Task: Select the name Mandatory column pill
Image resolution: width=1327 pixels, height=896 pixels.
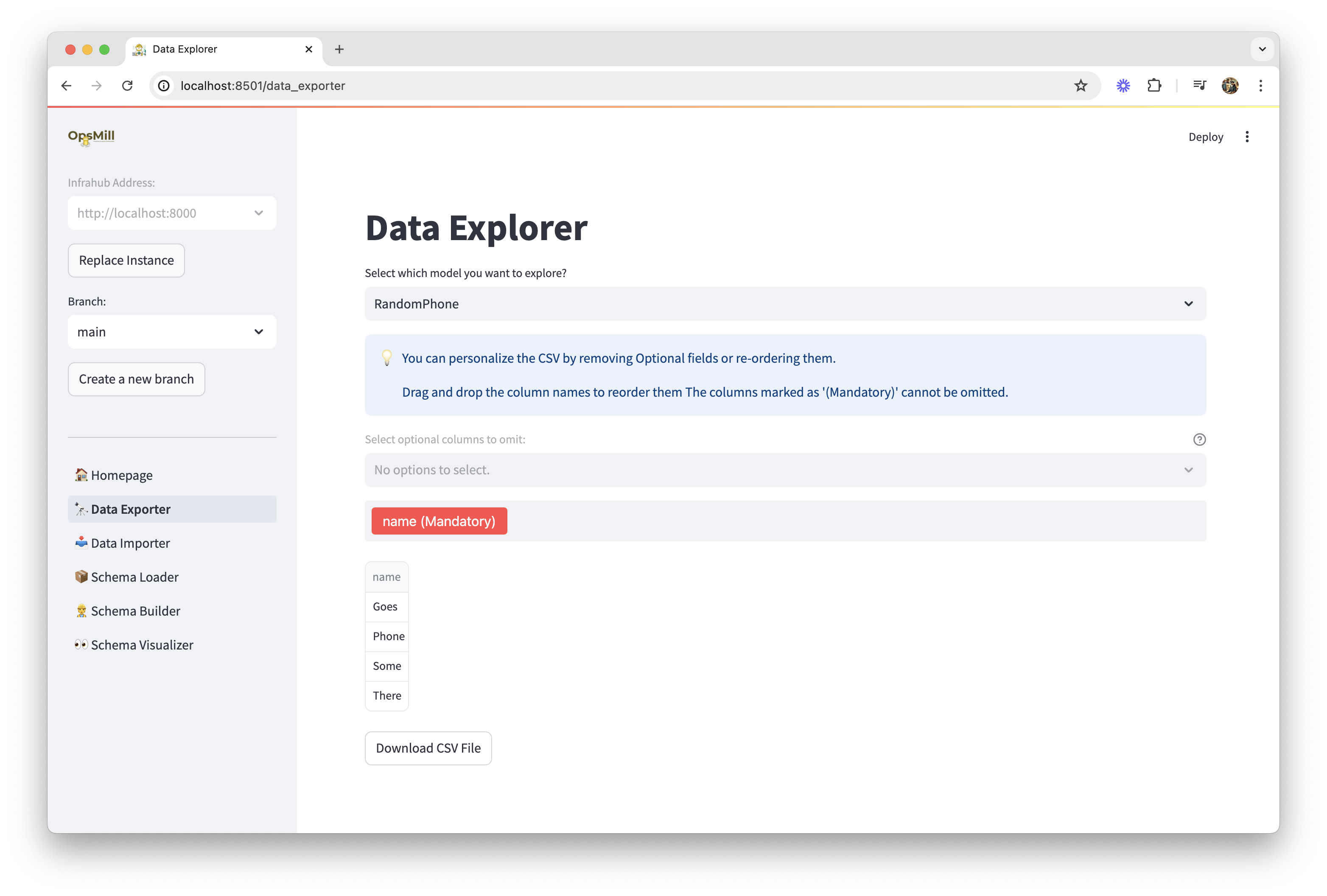Action: (439, 520)
